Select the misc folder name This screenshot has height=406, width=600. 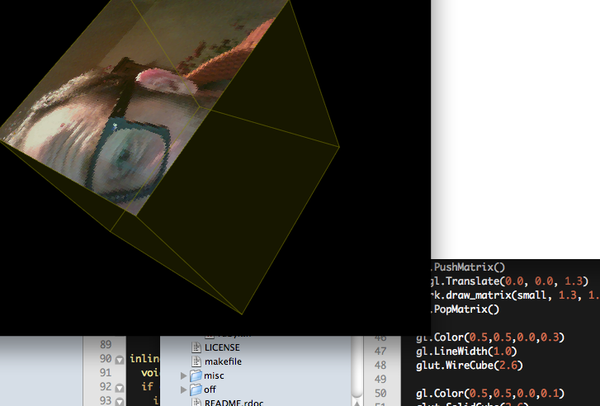(x=214, y=376)
